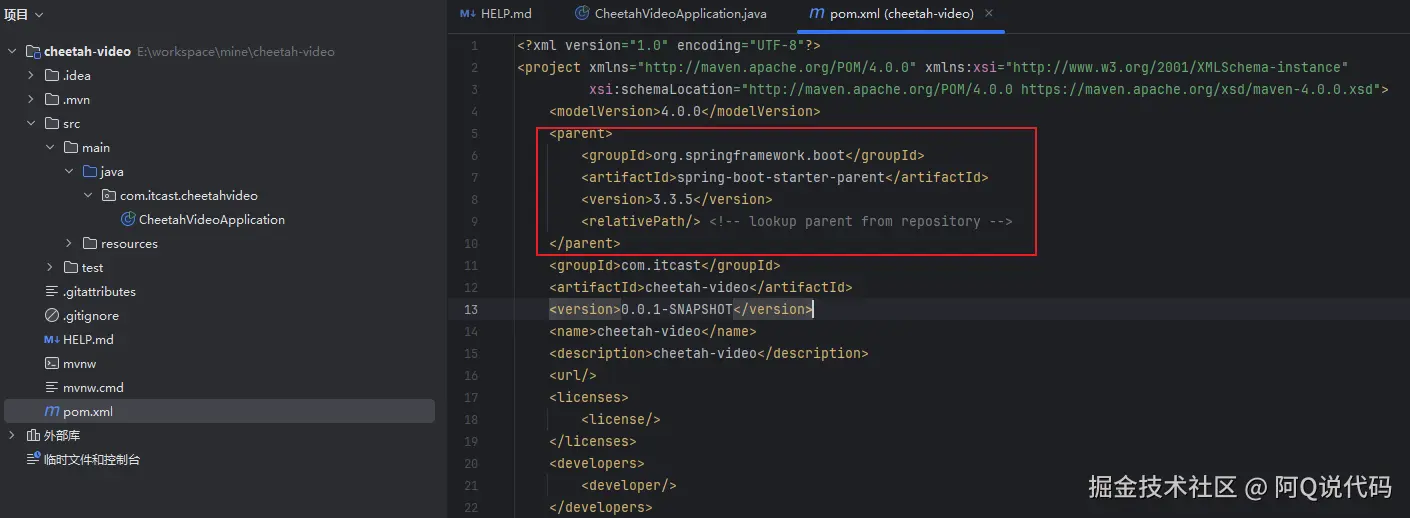This screenshot has height=518, width=1410.
Task: Click the cheetah-video module folder icon
Action: pyautogui.click(x=33, y=52)
